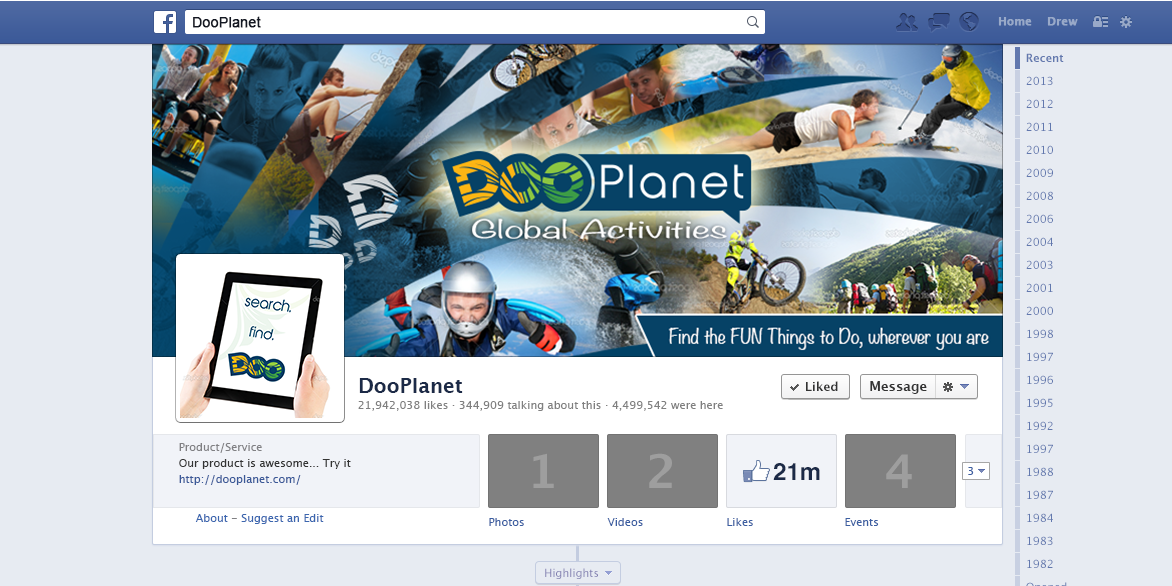This screenshot has width=1172, height=586.
Task: Open Drew's profile from the top bar
Action: (x=1062, y=22)
